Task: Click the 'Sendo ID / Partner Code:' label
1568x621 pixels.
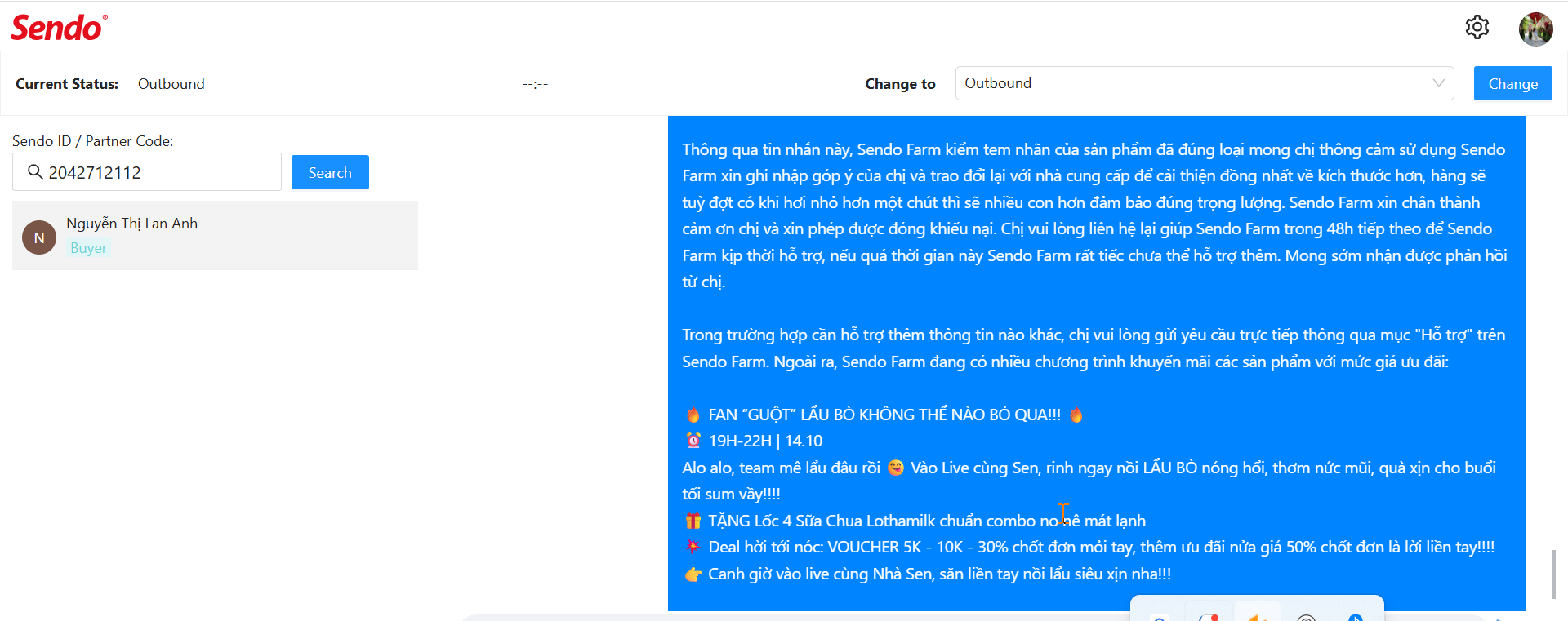Action: pyautogui.click(x=92, y=141)
